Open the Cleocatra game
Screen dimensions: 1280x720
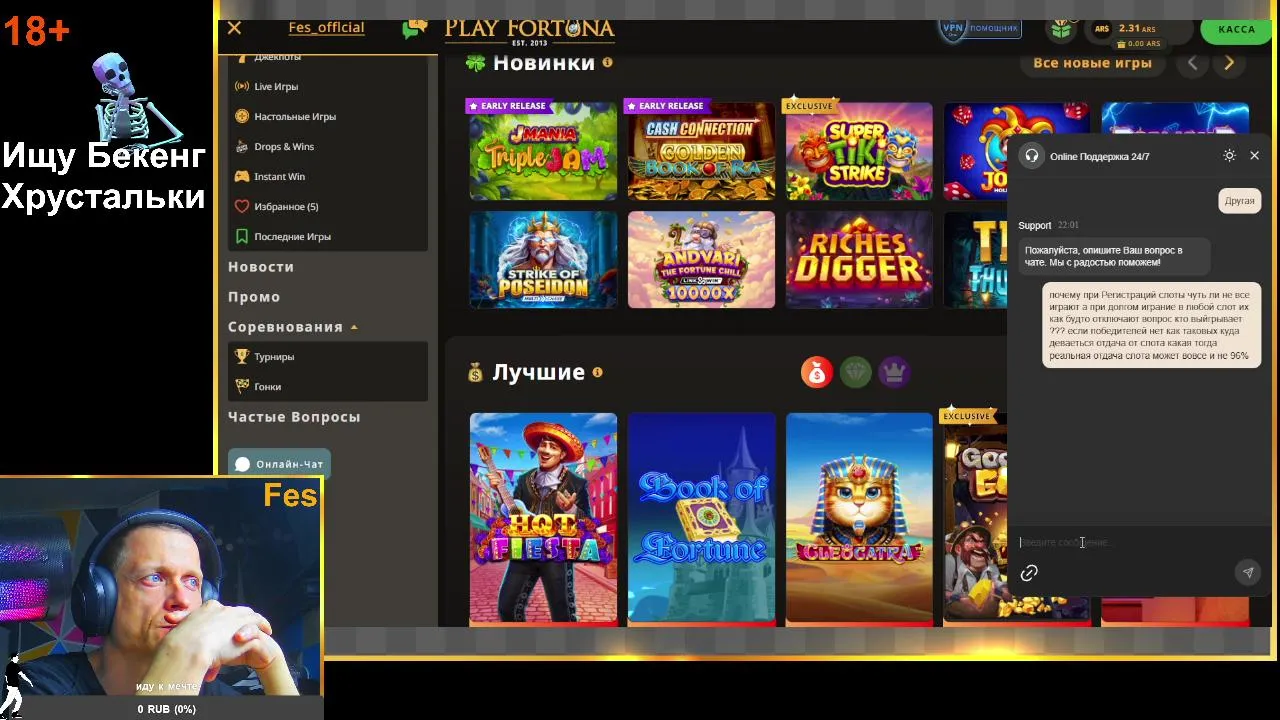[x=859, y=518]
